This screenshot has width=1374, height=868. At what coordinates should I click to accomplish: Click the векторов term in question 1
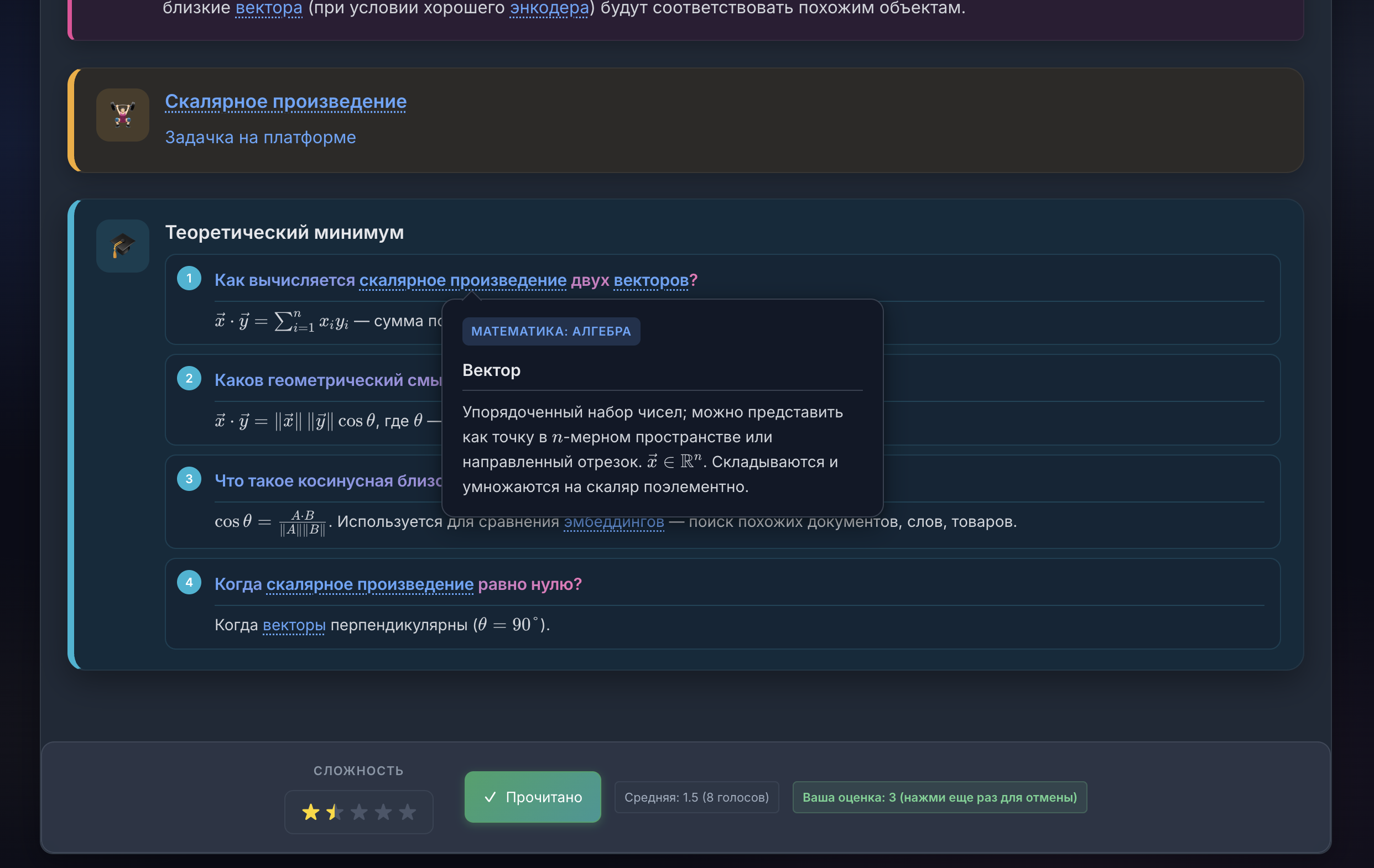pyautogui.click(x=651, y=280)
